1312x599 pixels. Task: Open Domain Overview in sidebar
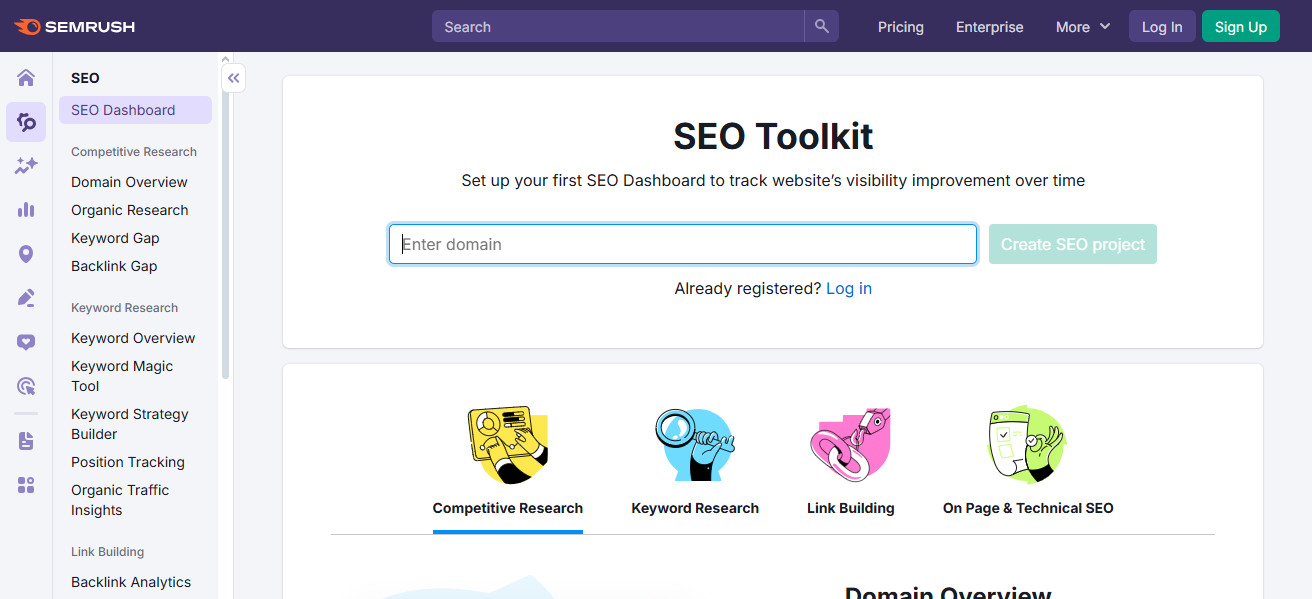coord(129,182)
